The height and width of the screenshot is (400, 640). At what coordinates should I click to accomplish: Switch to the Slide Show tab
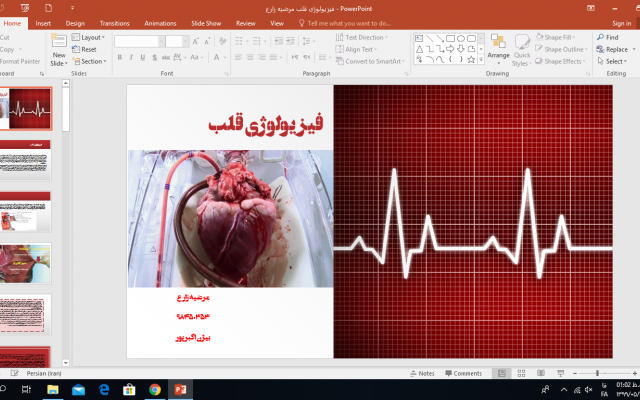(x=206, y=23)
